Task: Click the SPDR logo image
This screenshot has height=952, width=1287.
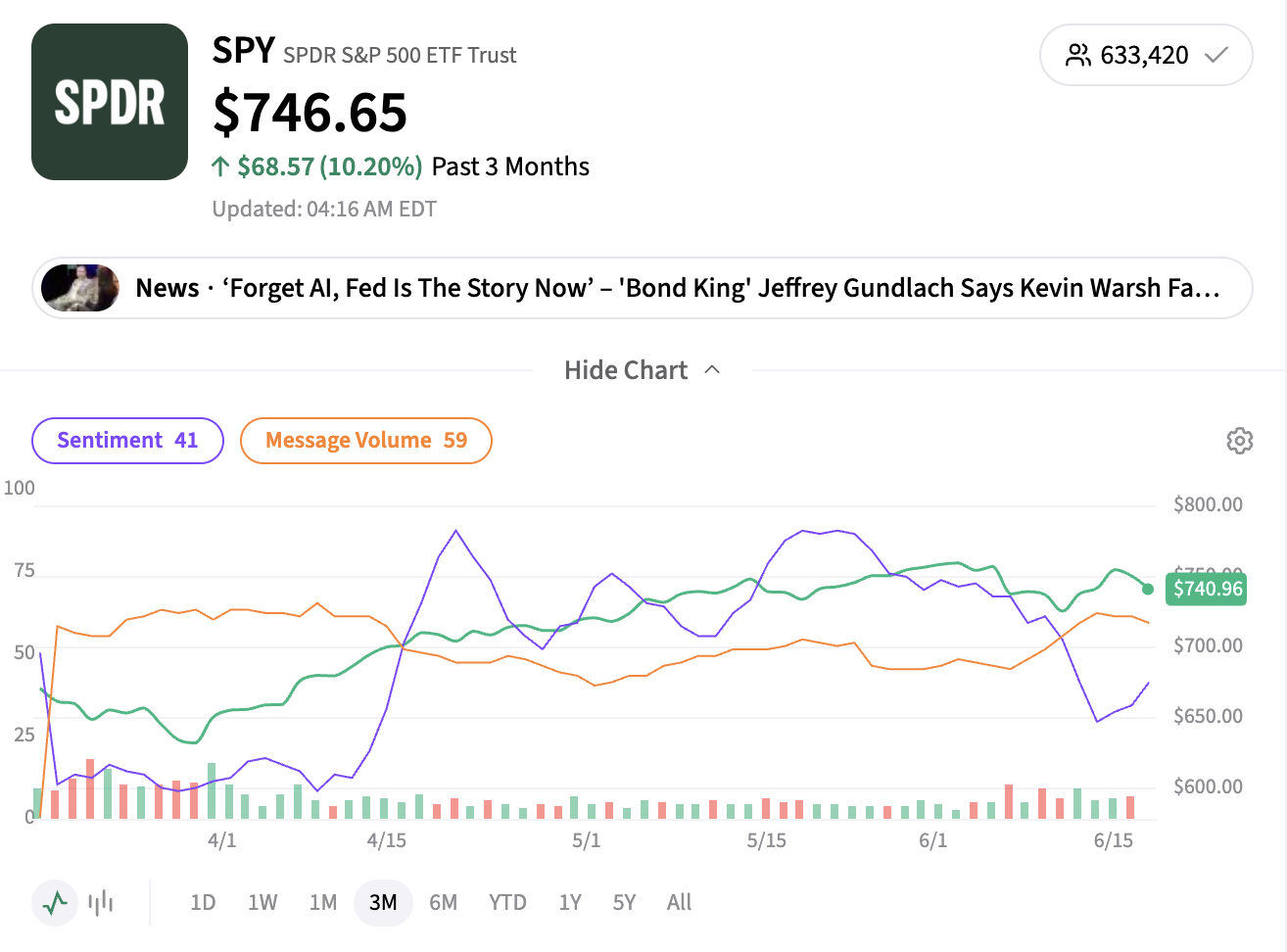Action: coord(110,102)
